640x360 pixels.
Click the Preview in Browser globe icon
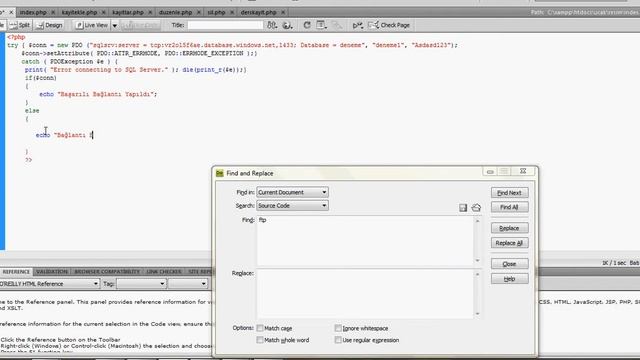(287, 25)
